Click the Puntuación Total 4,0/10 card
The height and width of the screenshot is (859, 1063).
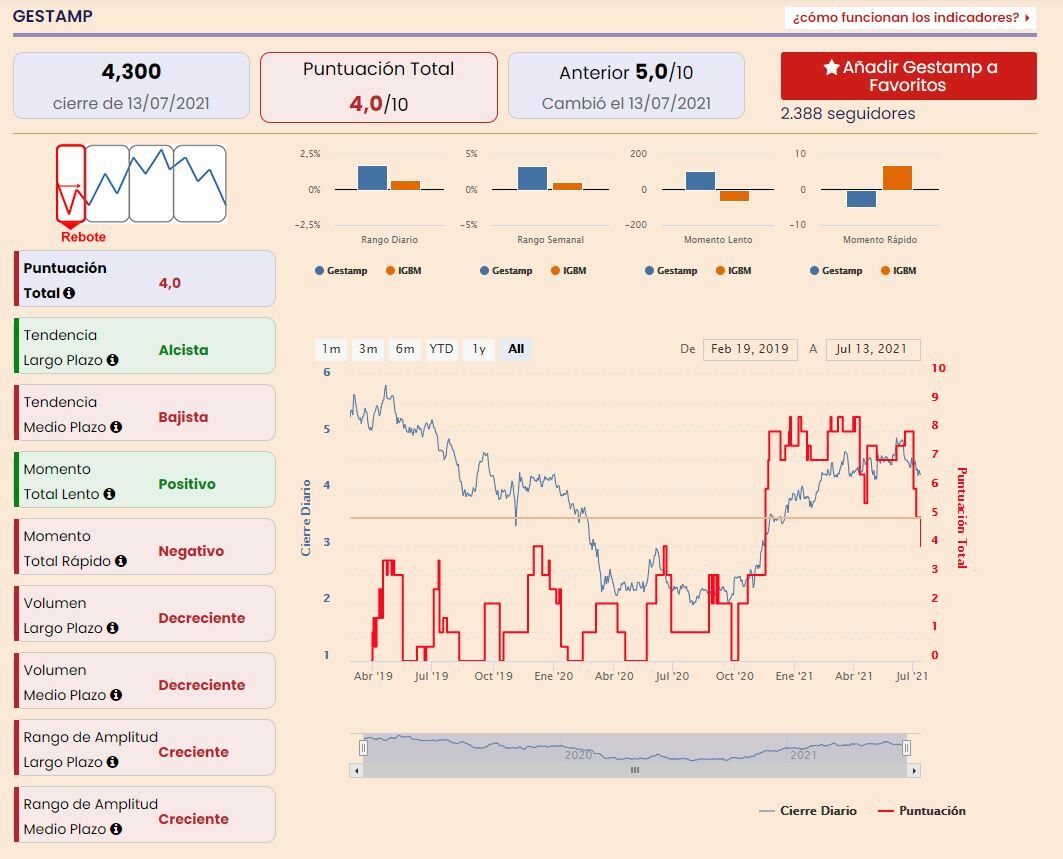379,87
